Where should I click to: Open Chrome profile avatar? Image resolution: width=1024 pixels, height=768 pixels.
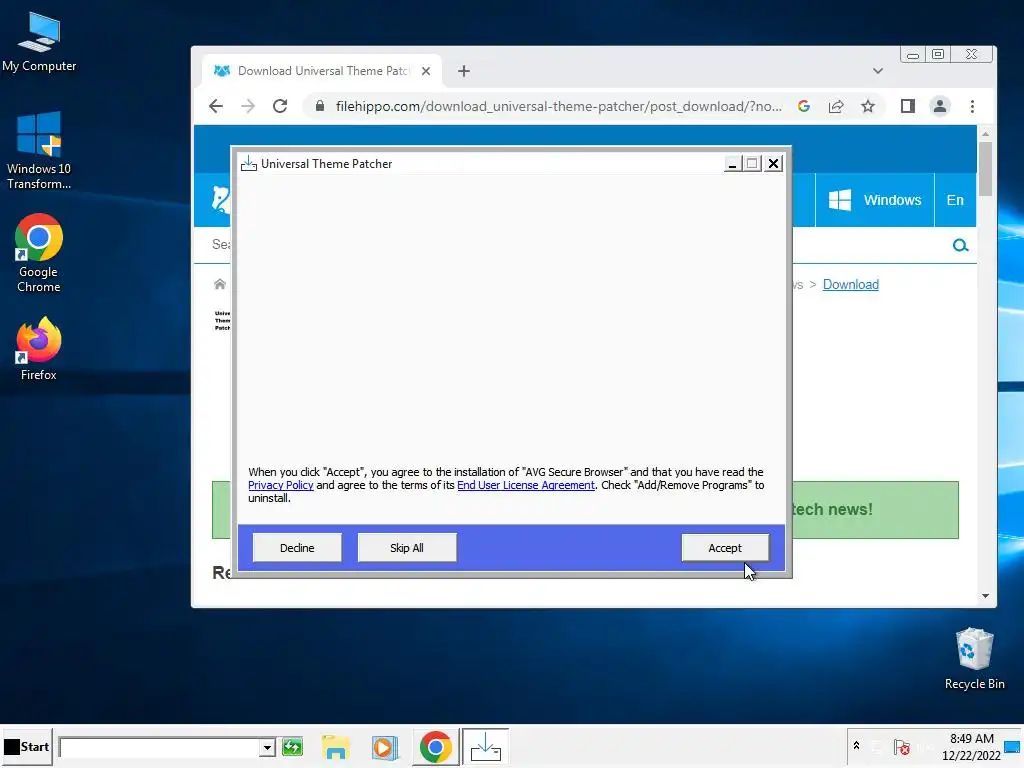940,106
